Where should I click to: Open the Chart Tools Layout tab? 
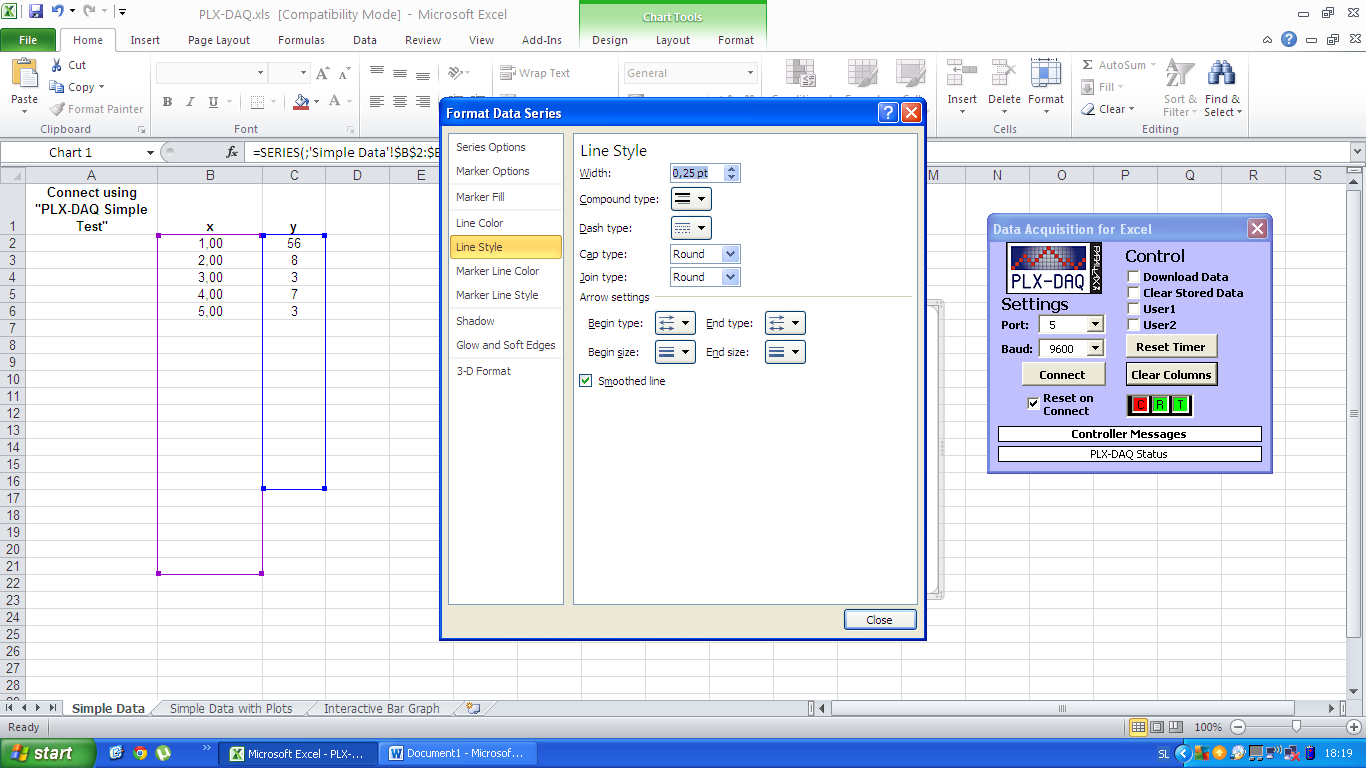pyautogui.click(x=672, y=40)
